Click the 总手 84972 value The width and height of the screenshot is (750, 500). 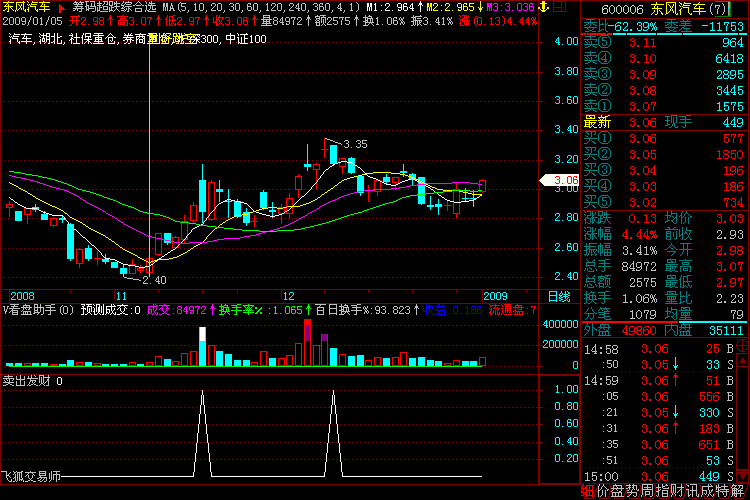coord(639,267)
